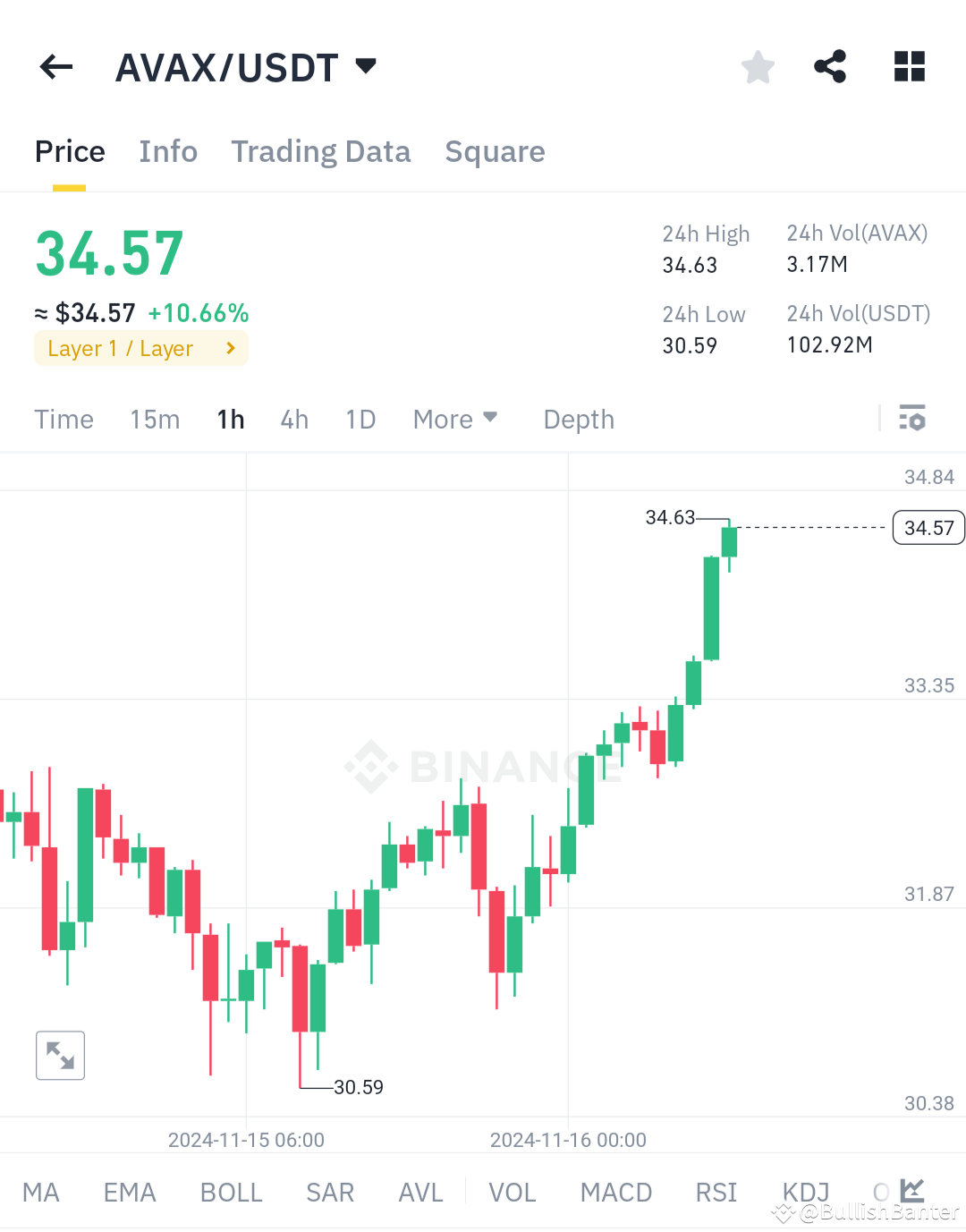Image resolution: width=966 pixels, height=1232 pixels.
Task: Switch to the Trading Data tab
Action: click(x=321, y=151)
